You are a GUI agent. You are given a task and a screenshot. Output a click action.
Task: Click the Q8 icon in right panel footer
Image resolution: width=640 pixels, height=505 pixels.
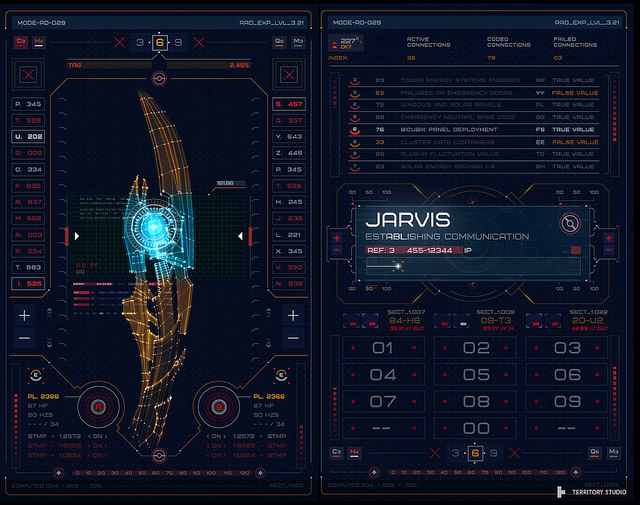(594, 453)
